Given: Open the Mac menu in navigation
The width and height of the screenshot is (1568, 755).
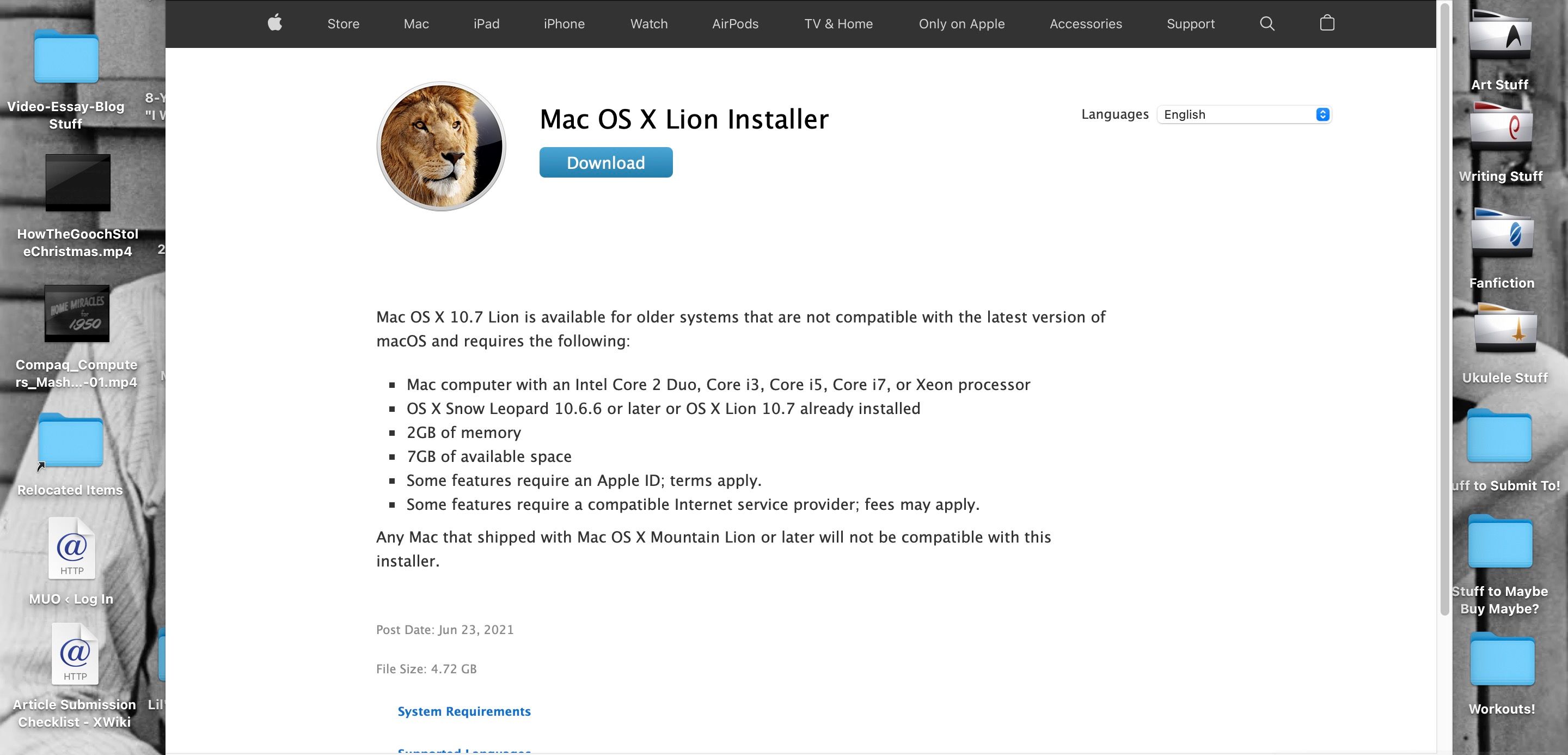Looking at the screenshot, I should pyautogui.click(x=416, y=24).
